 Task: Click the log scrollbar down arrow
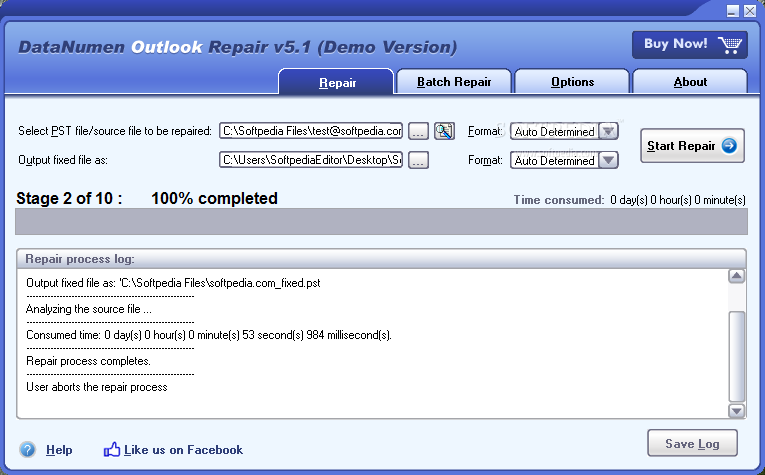(x=736, y=411)
